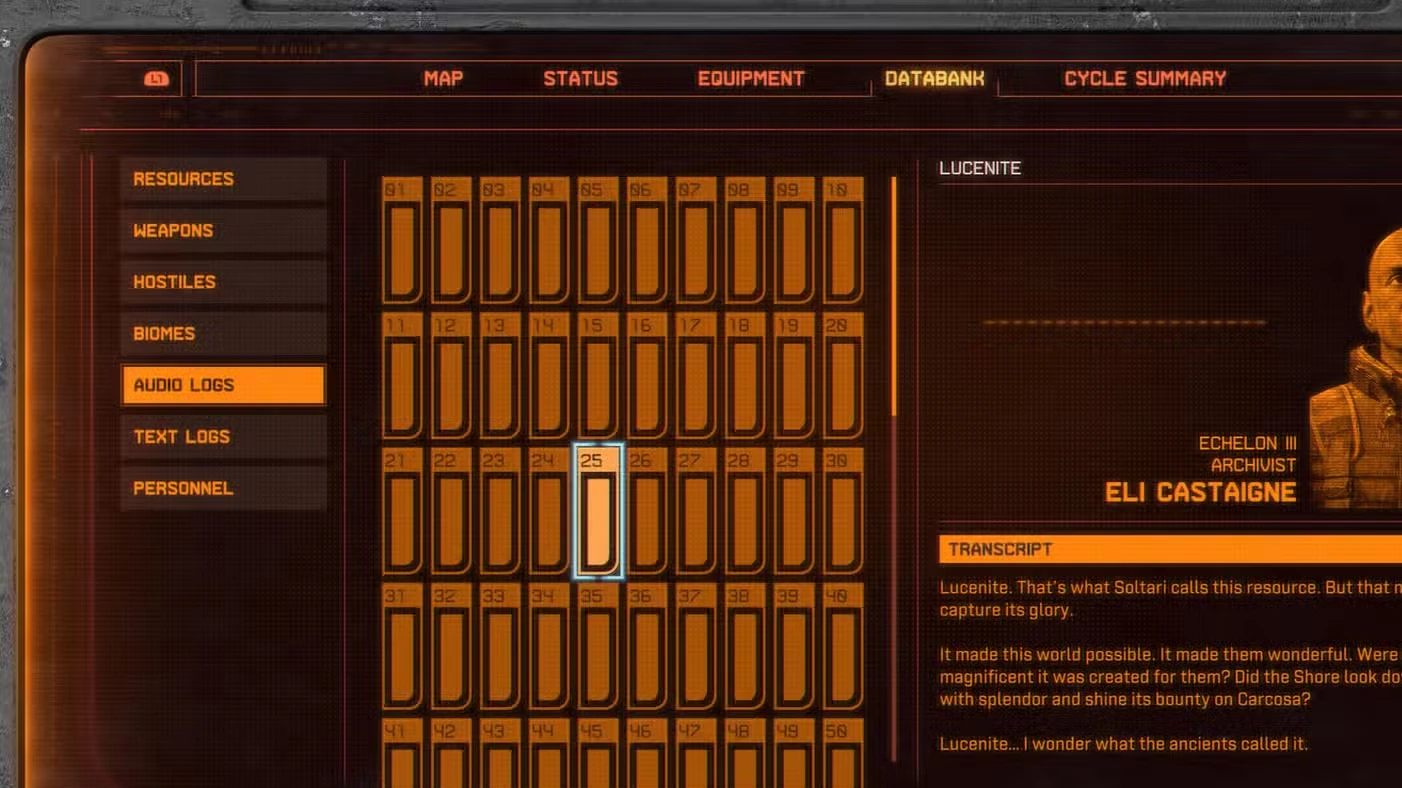Click the audio waveform dashed line
The width and height of the screenshot is (1402, 788).
pyautogui.click(x=1125, y=322)
